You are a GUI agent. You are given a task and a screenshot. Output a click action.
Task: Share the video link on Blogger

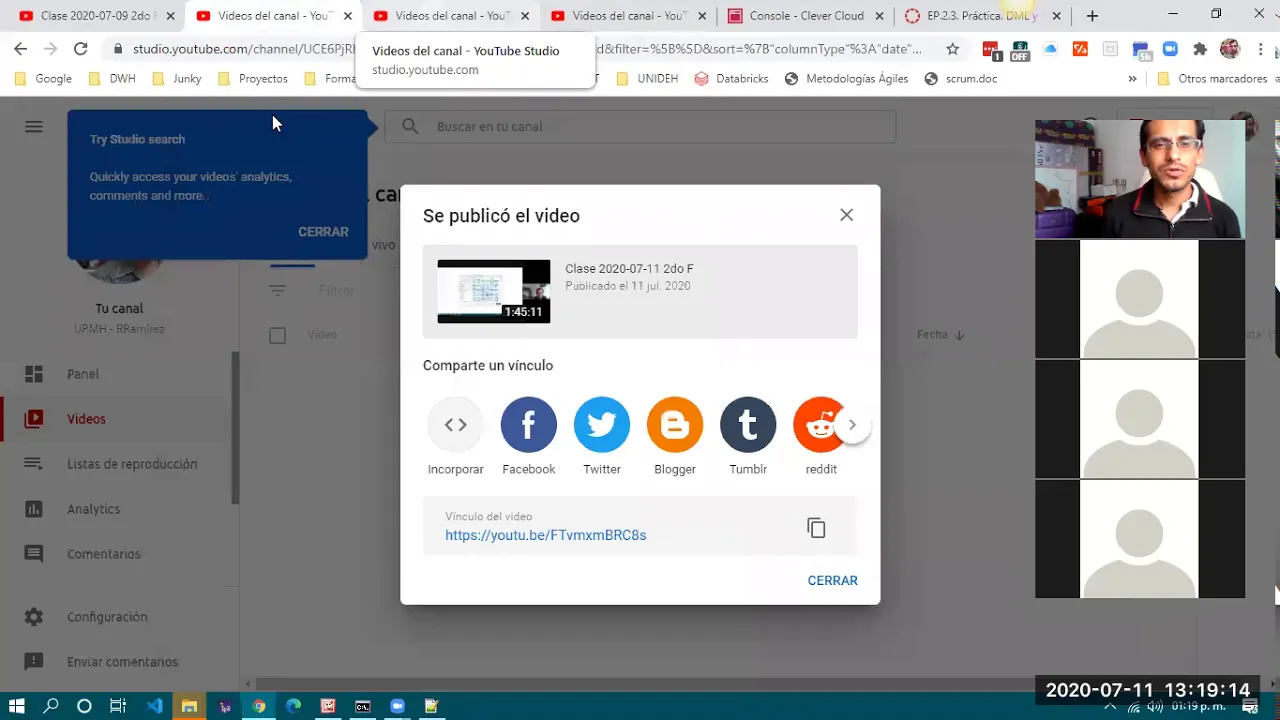(x=675, y=425)
